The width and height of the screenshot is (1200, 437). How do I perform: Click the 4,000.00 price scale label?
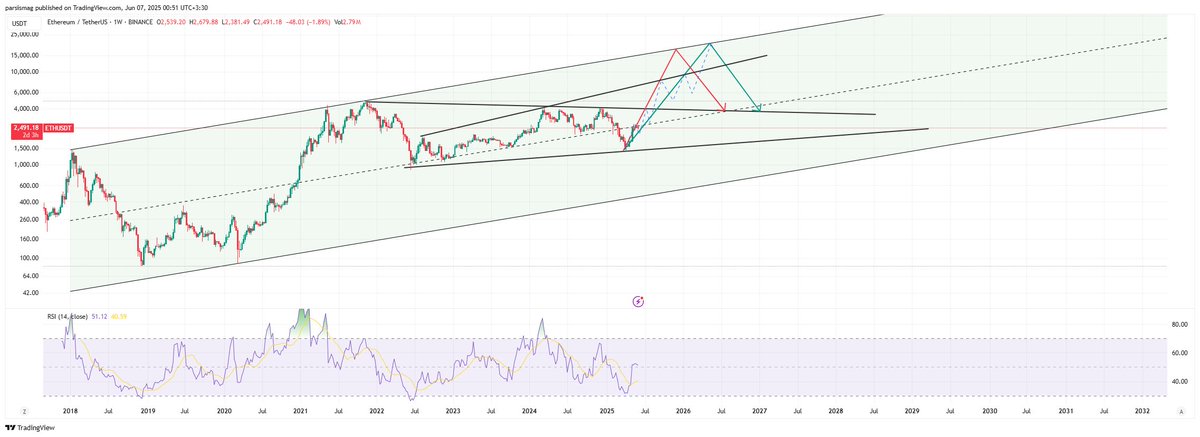pyautogui.click(x=25, y=108)
